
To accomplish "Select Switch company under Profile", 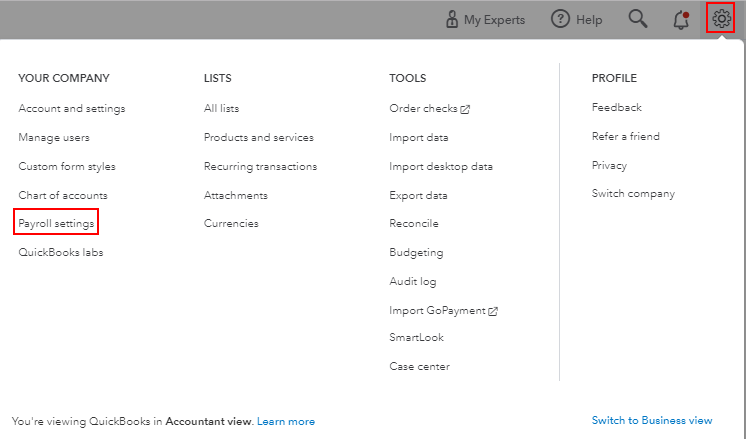I will coord(632,193).
